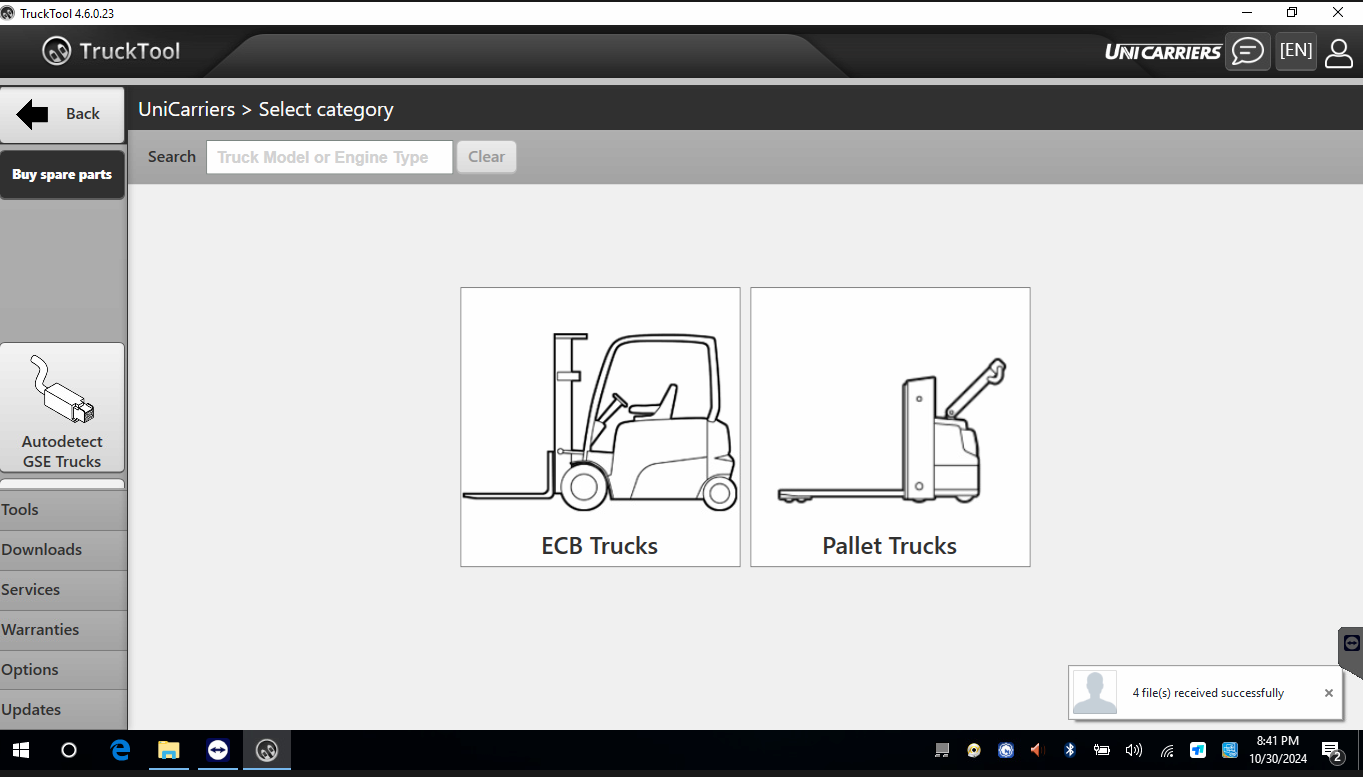Open the user profile icon

[1338, 51]
